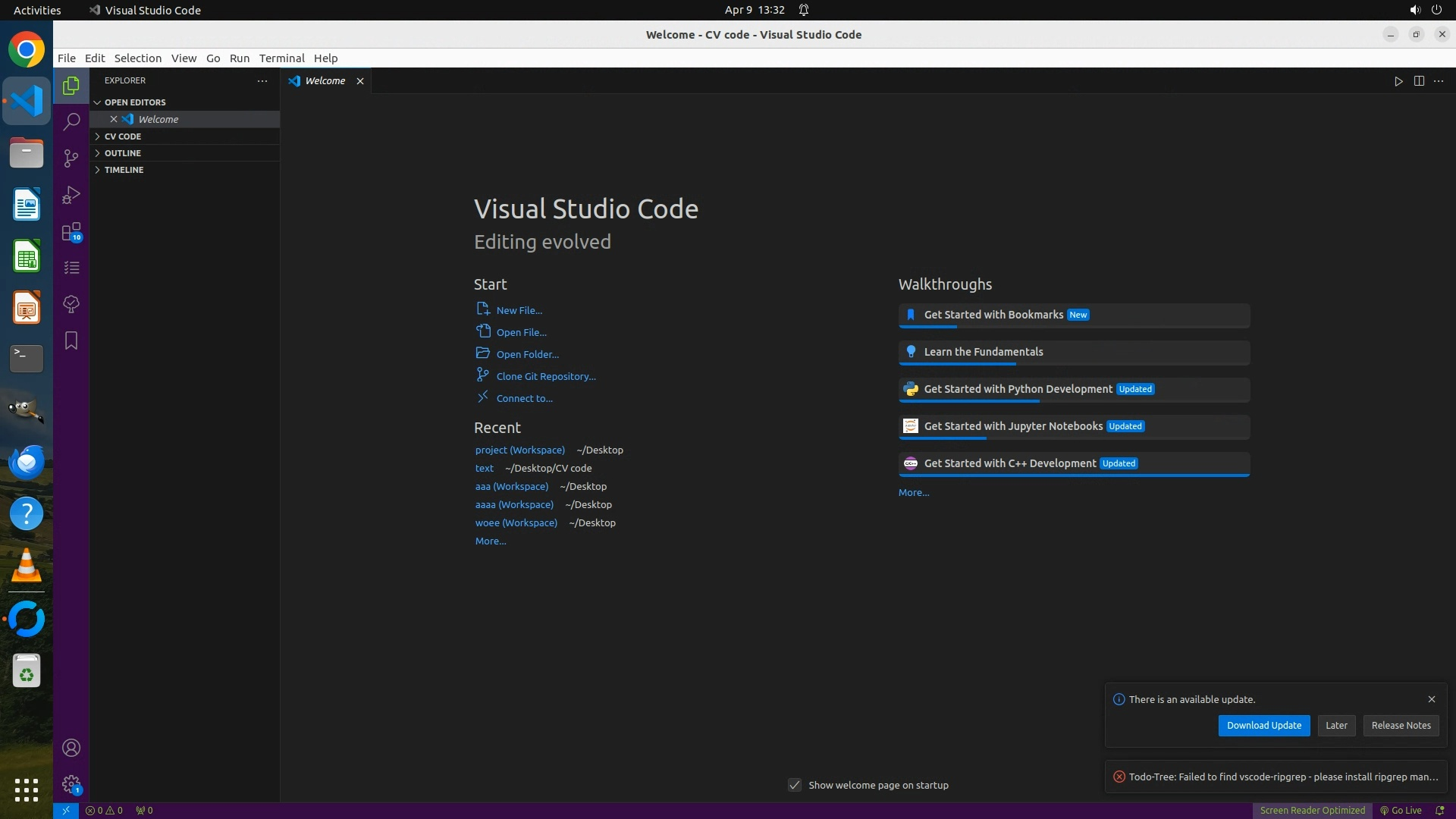
Task: Open the Terminal menu
Action: tap(281, 58)
